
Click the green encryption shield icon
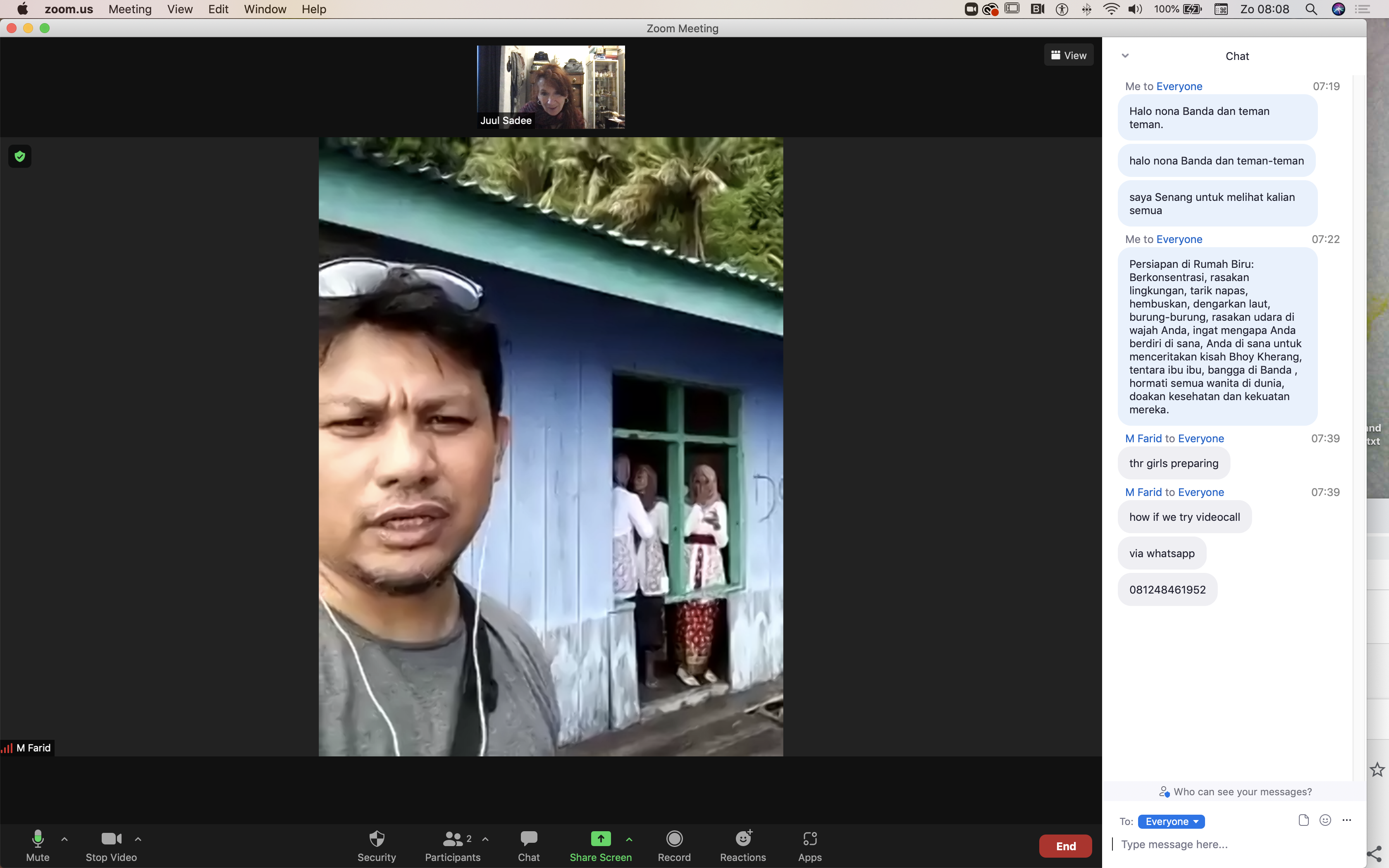(x=20, y=156)
